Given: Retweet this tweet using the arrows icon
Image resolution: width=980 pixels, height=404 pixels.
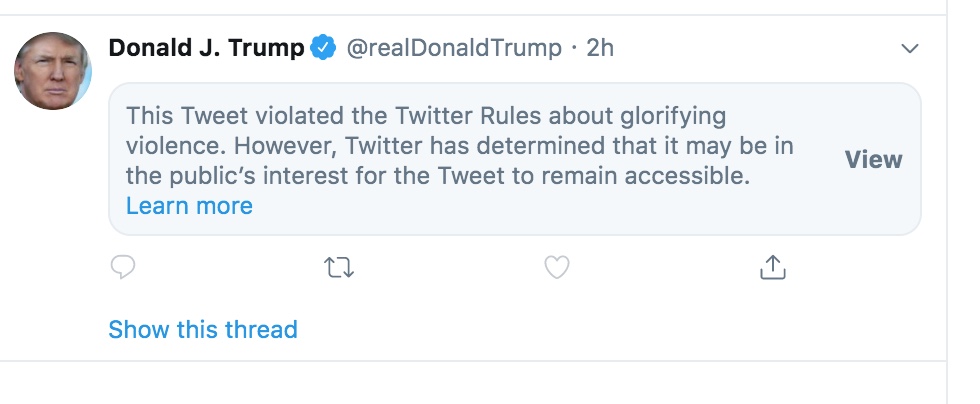Looking at the screenshot, I should tap(341, 267).
